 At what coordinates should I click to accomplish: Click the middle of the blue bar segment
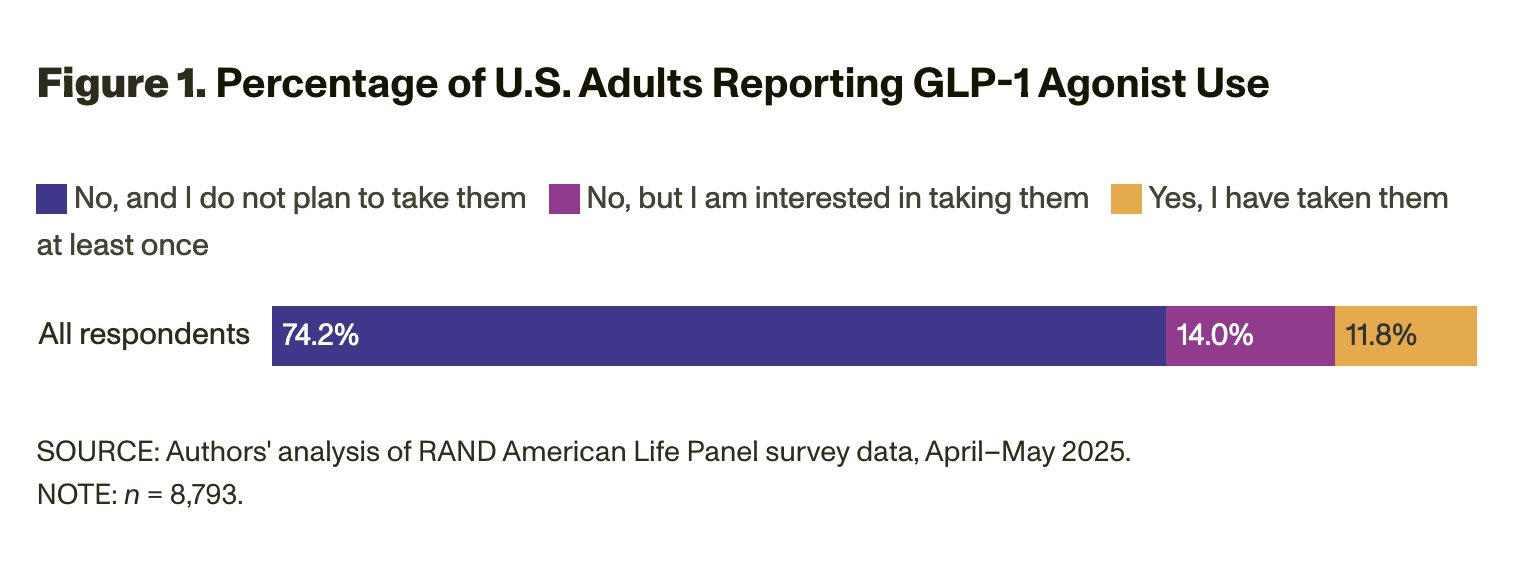(719, 336)
